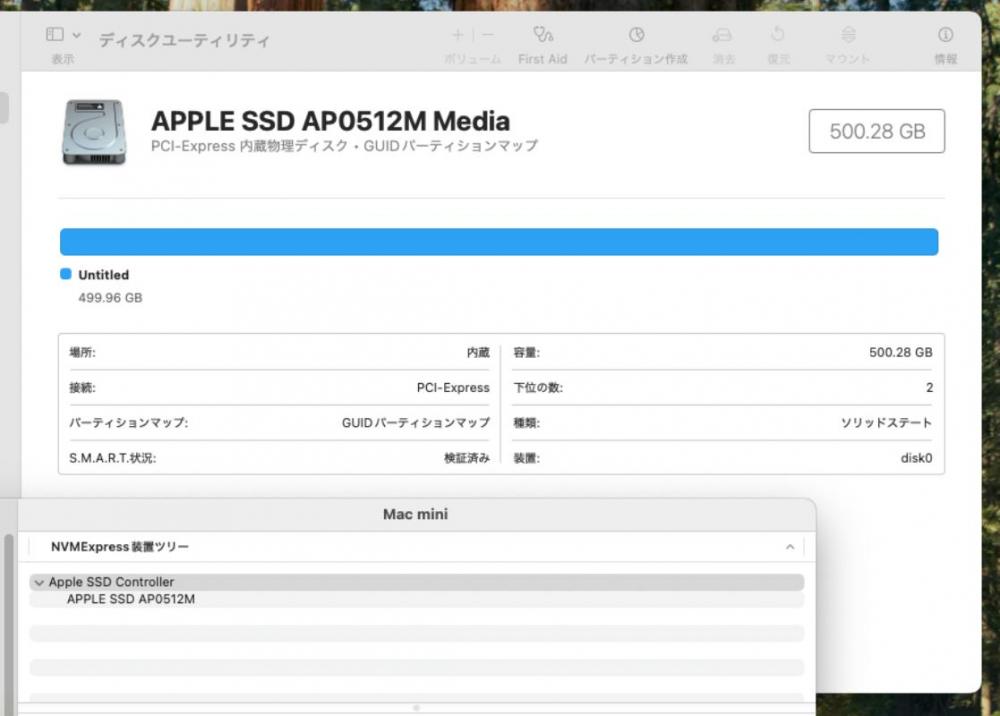This screenshot has height=716, width=1000.
Task: Open the view options chevron beside sidebar icon
Action: click(77, 35)
